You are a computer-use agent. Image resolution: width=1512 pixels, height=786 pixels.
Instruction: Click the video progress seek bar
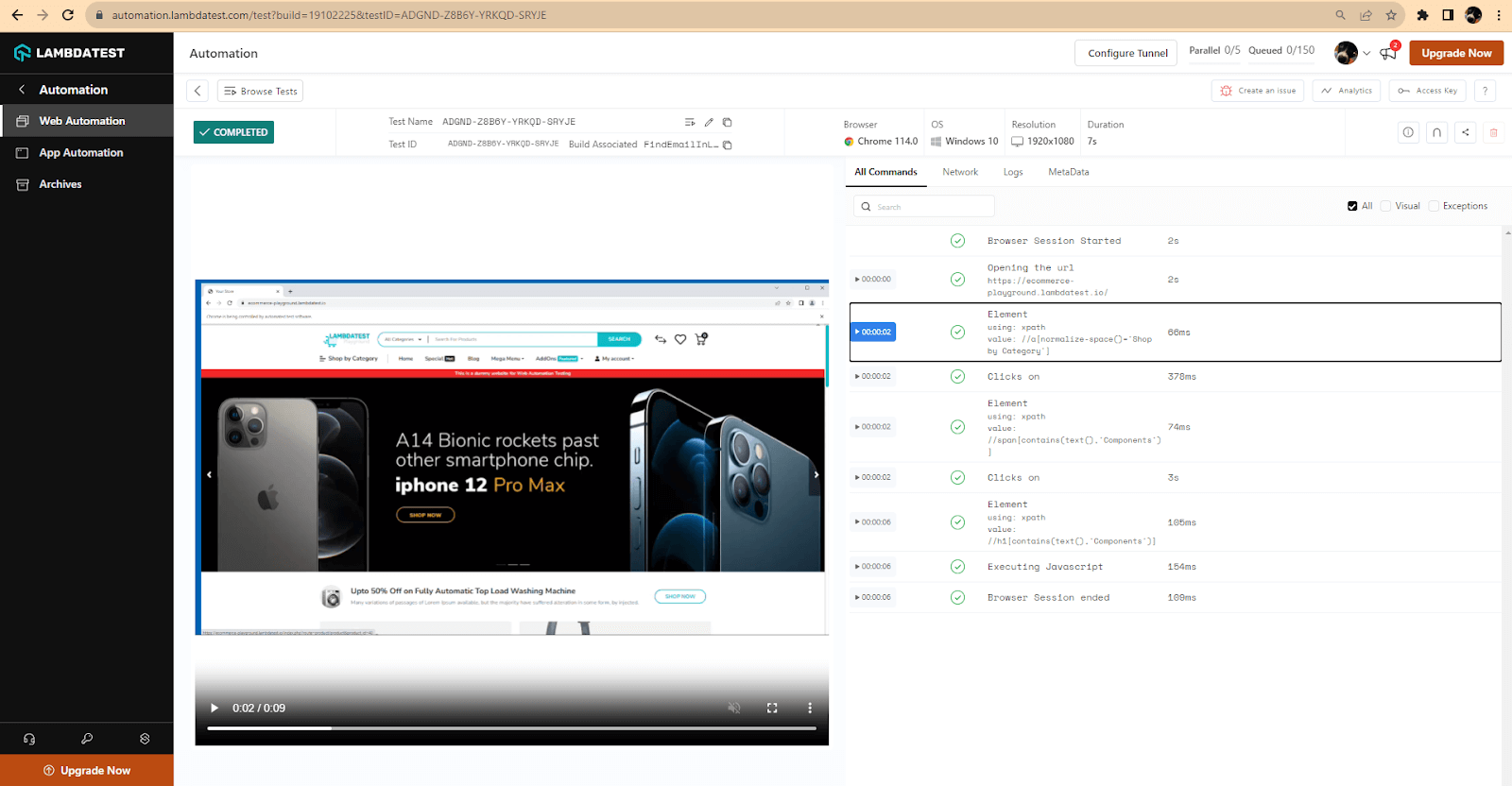point(511,728)
